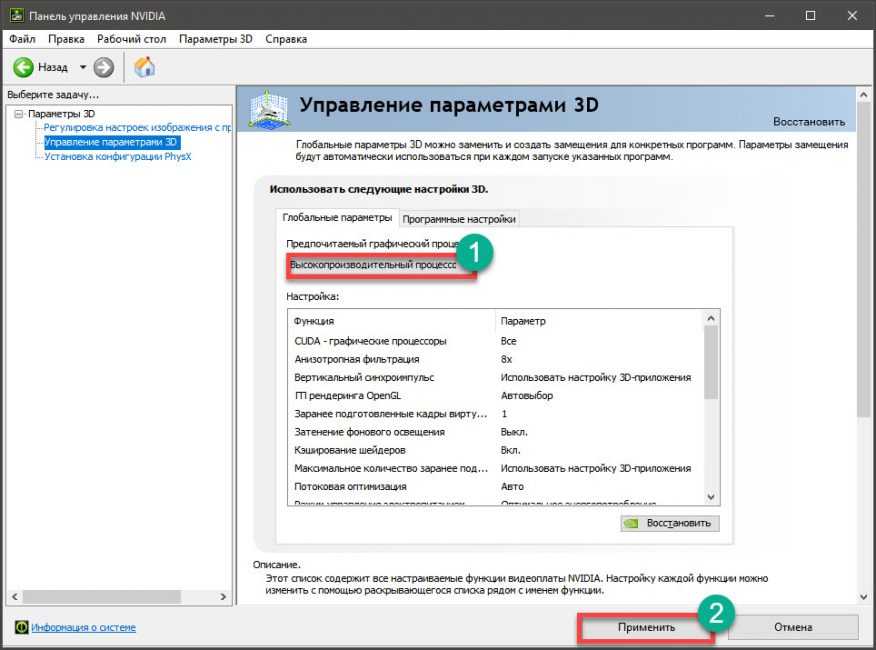Screen dimensions: 876x650
Task: Click the Home icon in toolbar
Action: point(145,67)
